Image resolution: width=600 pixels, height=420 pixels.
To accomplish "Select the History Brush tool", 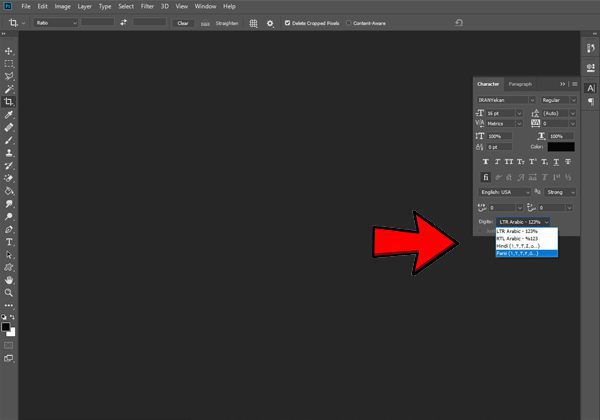I will tap(8, 166).
